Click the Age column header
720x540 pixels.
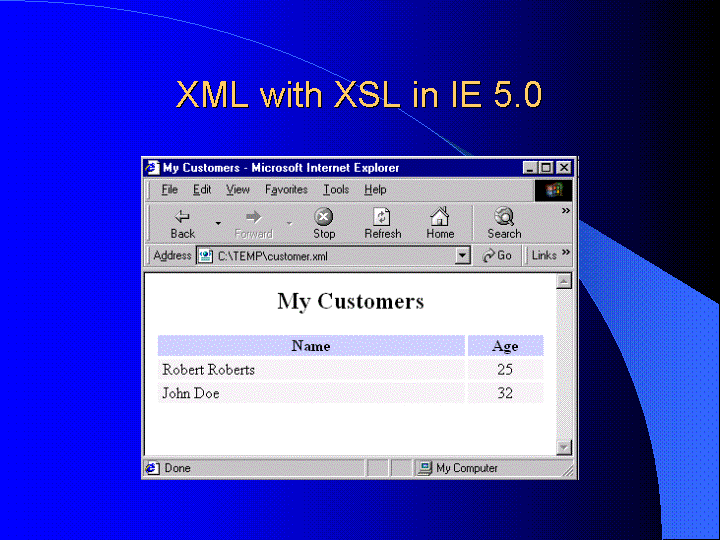pos(505,346)
